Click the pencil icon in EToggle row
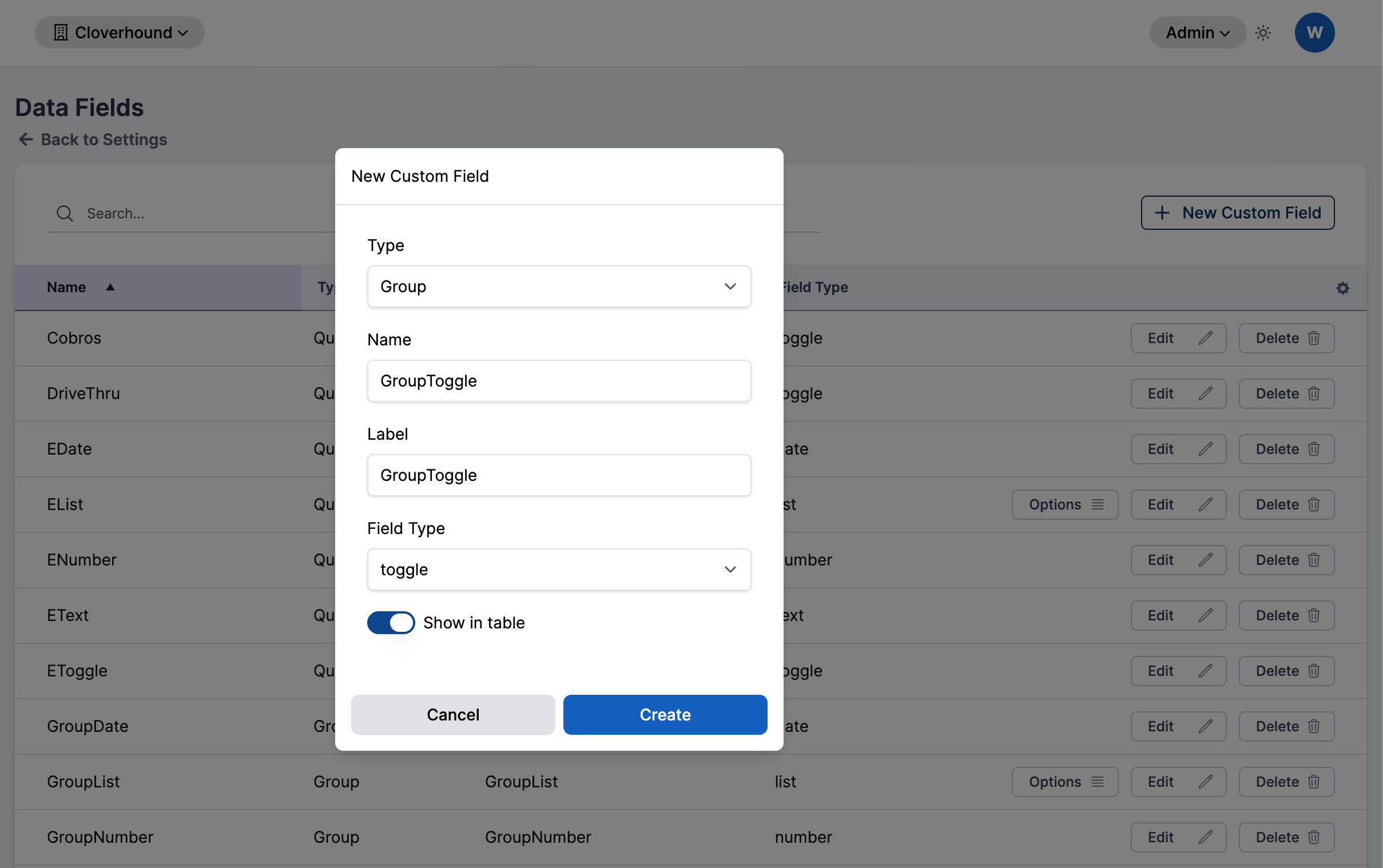Screen dimensions: 1383x868 [1205, 671]
